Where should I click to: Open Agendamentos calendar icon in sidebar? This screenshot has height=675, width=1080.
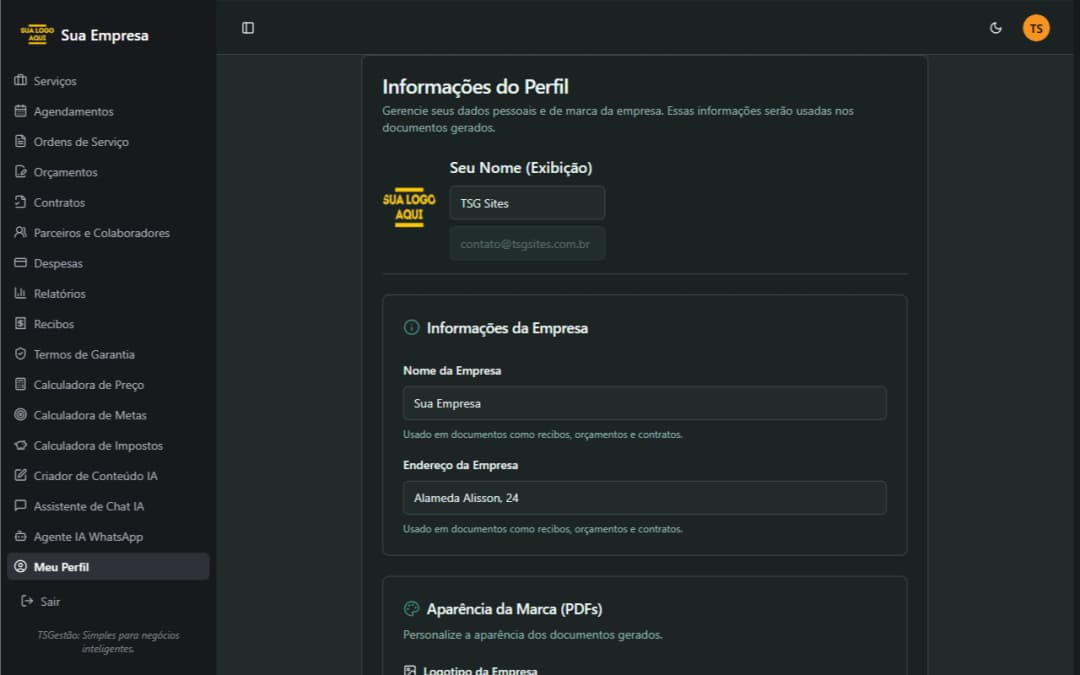pos(20,111)
